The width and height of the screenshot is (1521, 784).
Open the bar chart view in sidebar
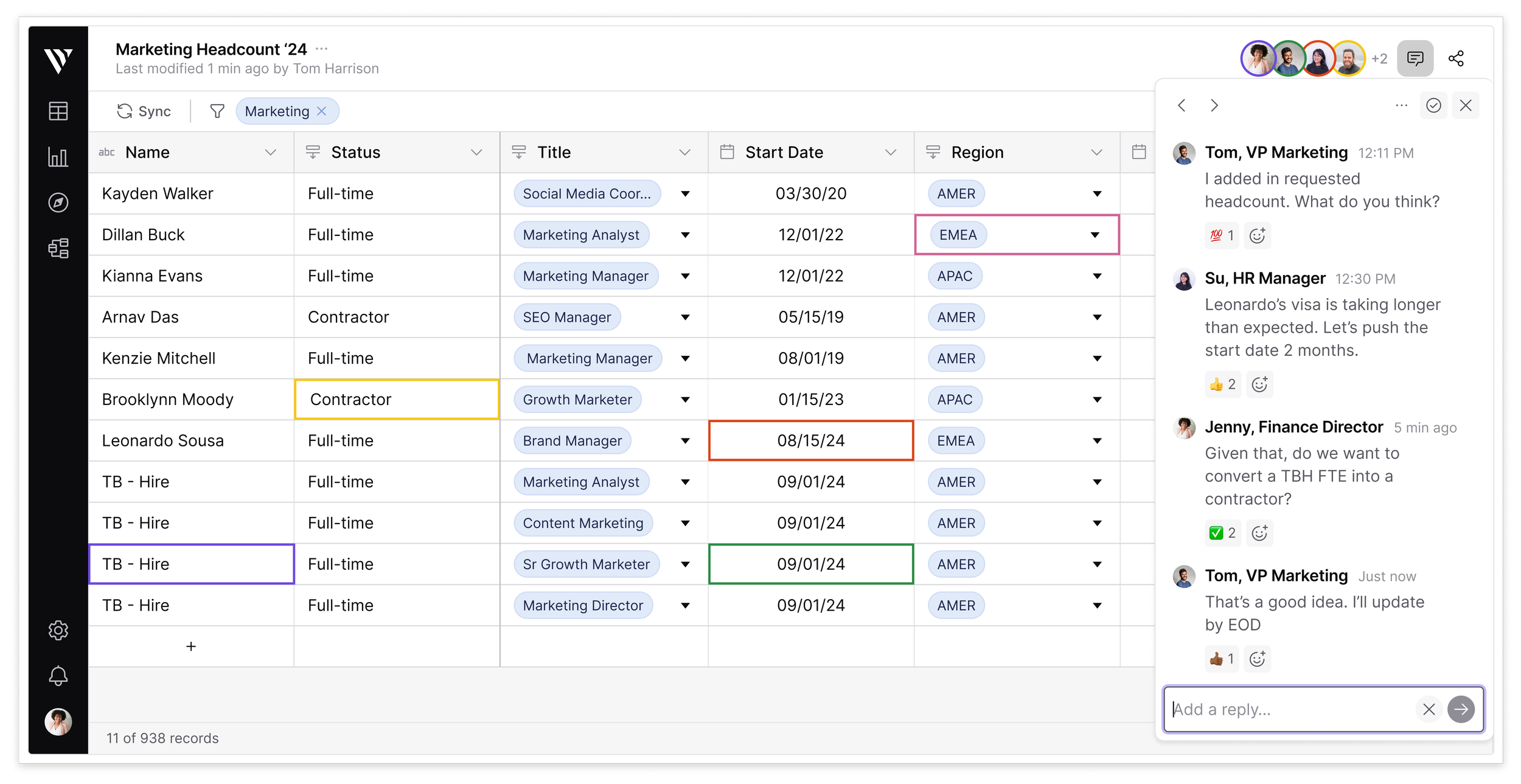(x=58, y=157)
